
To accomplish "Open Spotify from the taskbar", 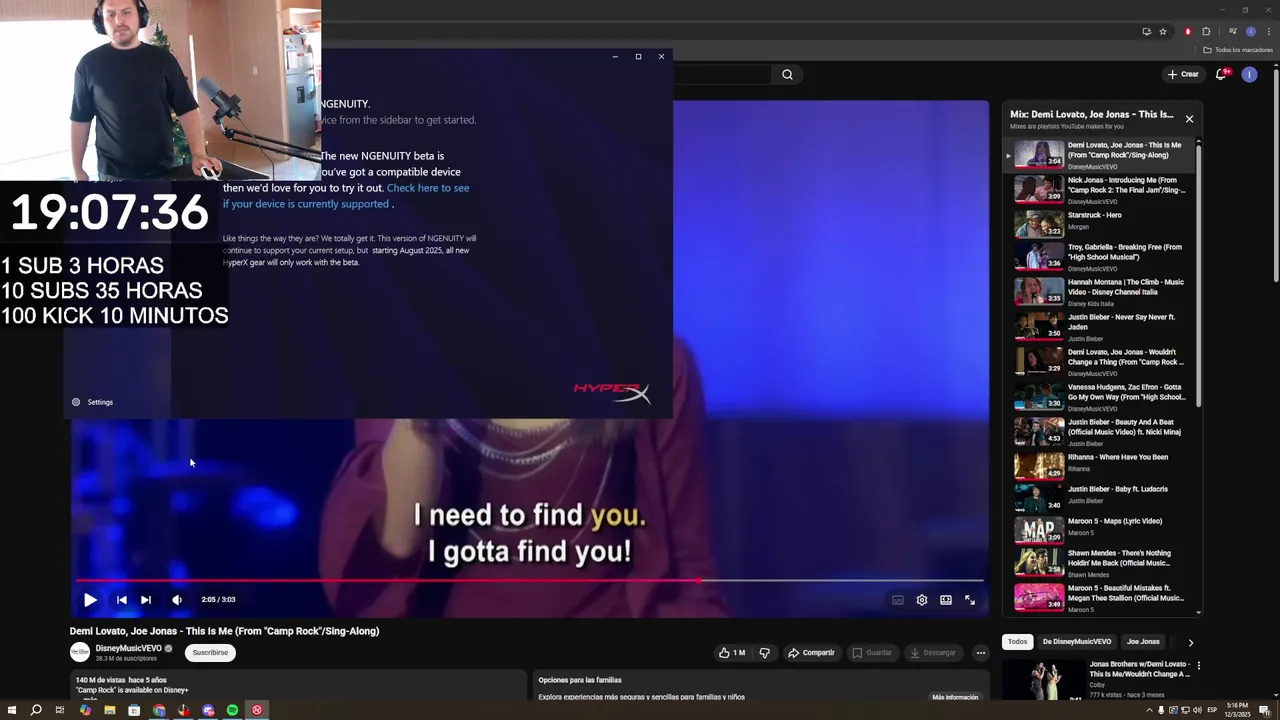I will point(232,710).
